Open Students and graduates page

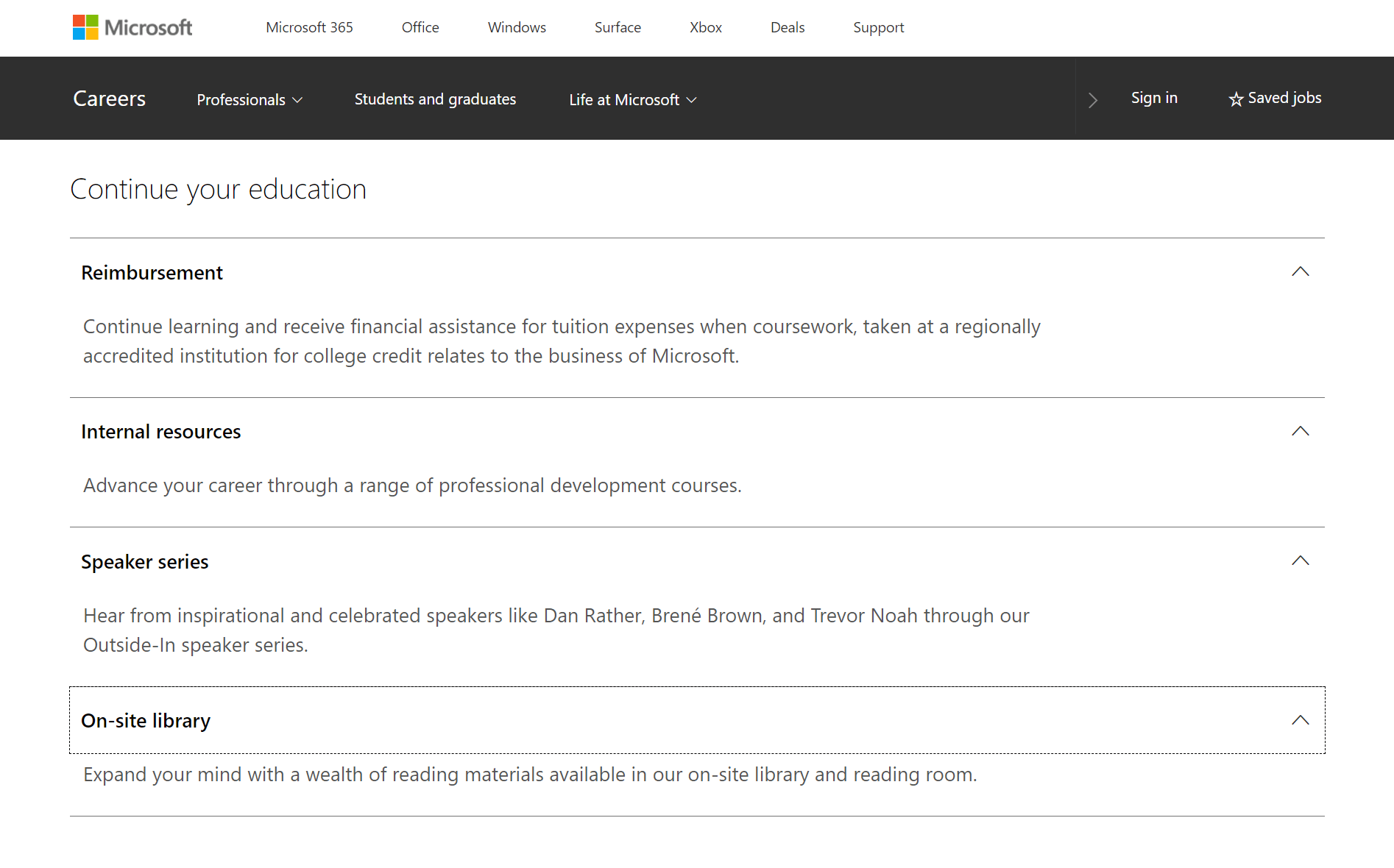pyautogui.click(x=435, y=99)
